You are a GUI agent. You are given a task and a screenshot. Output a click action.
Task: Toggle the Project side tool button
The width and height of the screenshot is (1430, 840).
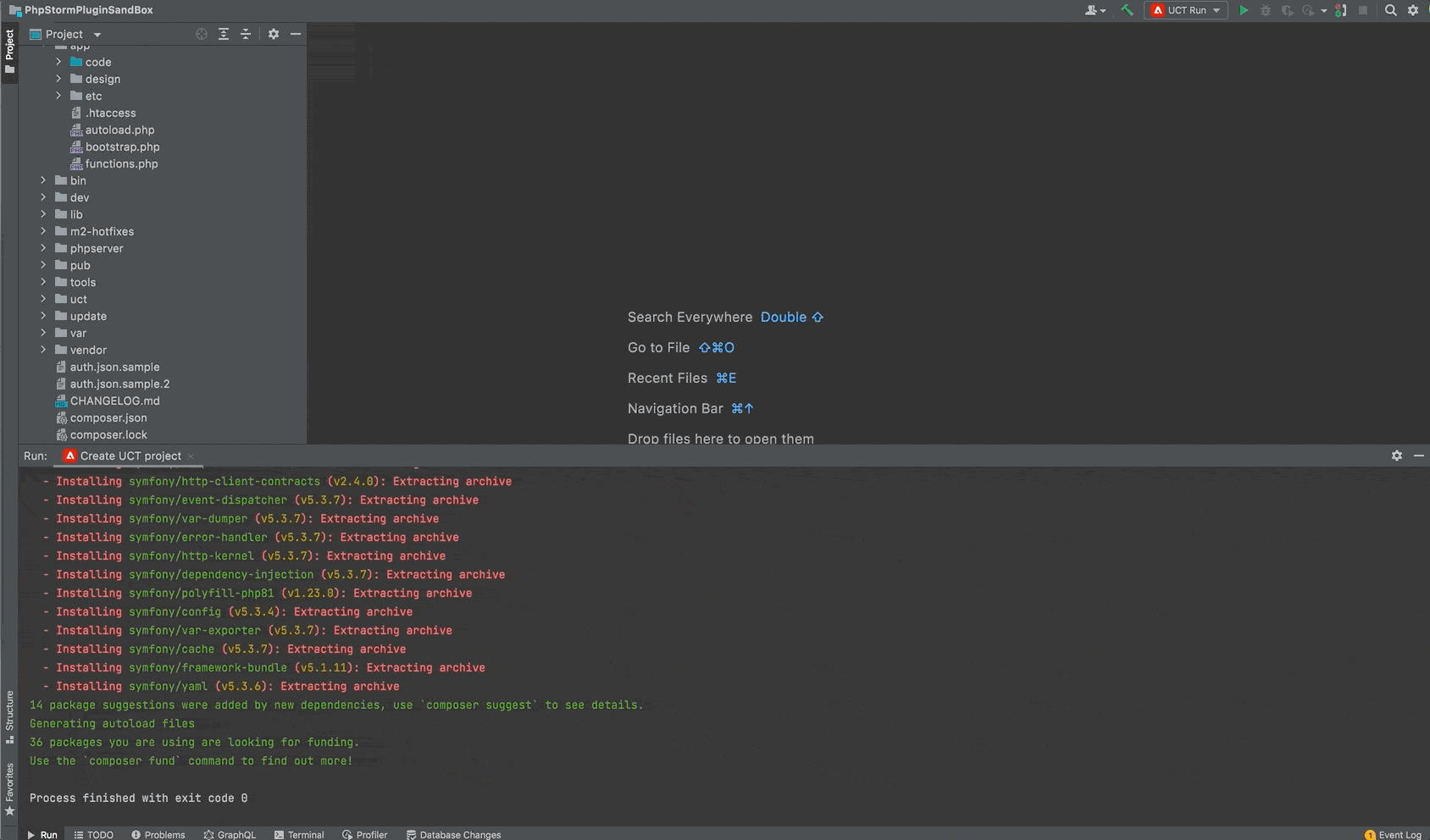click(9, 51)
